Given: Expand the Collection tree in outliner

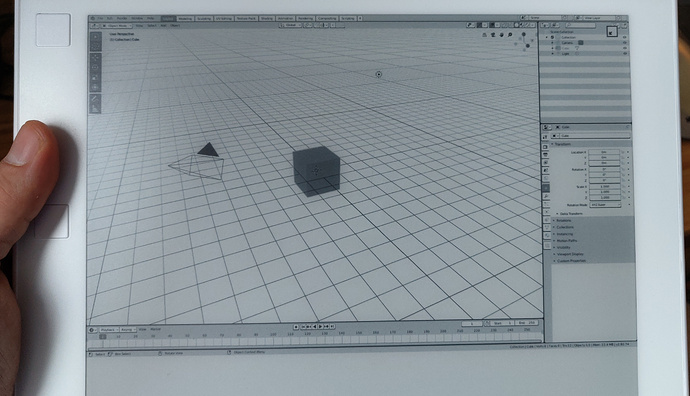Looking at the screenshot, I should [547, 37].
